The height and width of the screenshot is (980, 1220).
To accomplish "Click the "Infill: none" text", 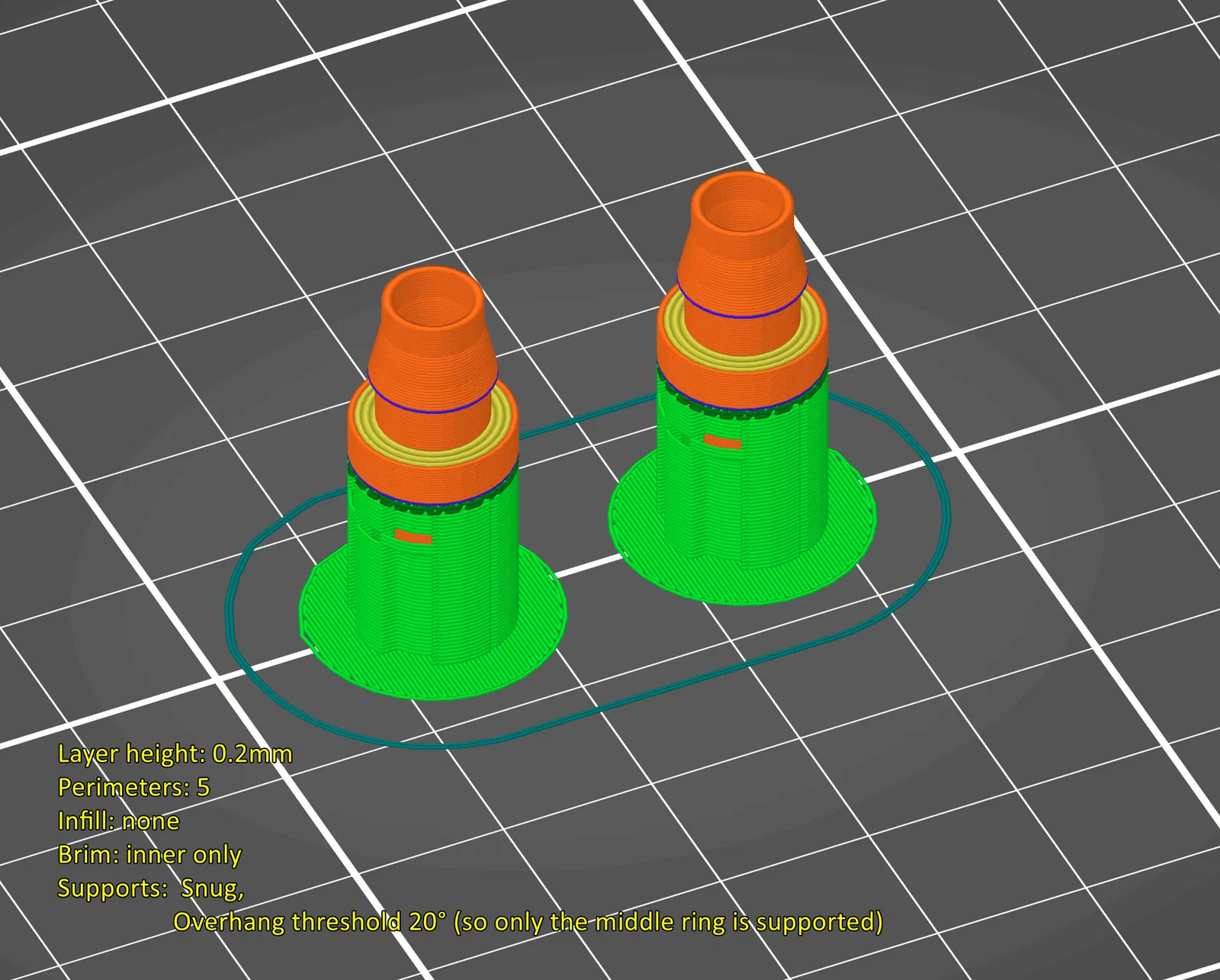I will [x=119, y=821].
